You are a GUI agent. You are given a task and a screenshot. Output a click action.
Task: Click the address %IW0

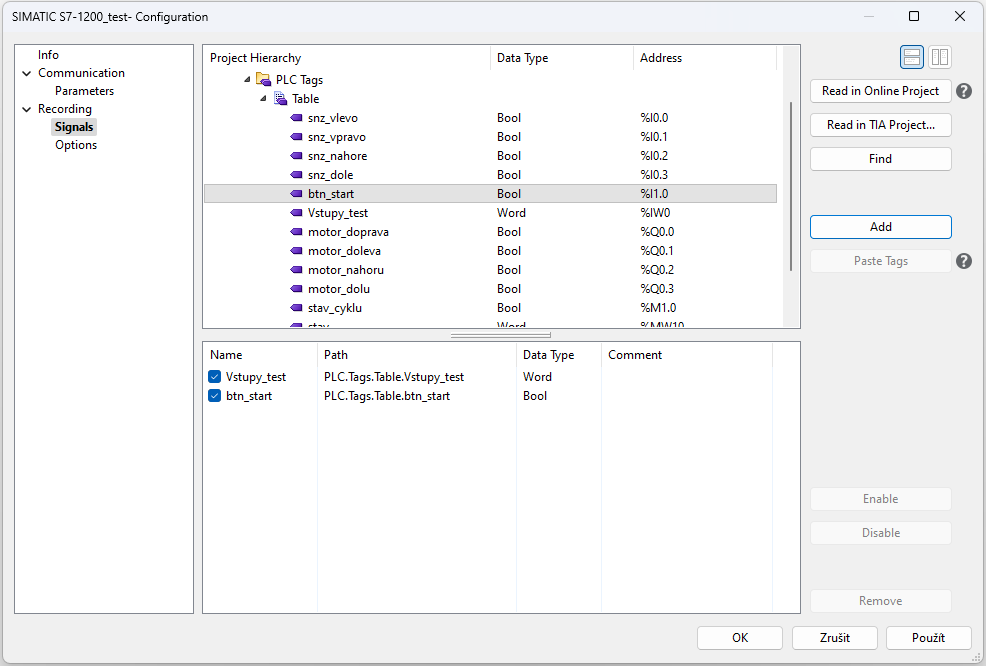[655, 213]
